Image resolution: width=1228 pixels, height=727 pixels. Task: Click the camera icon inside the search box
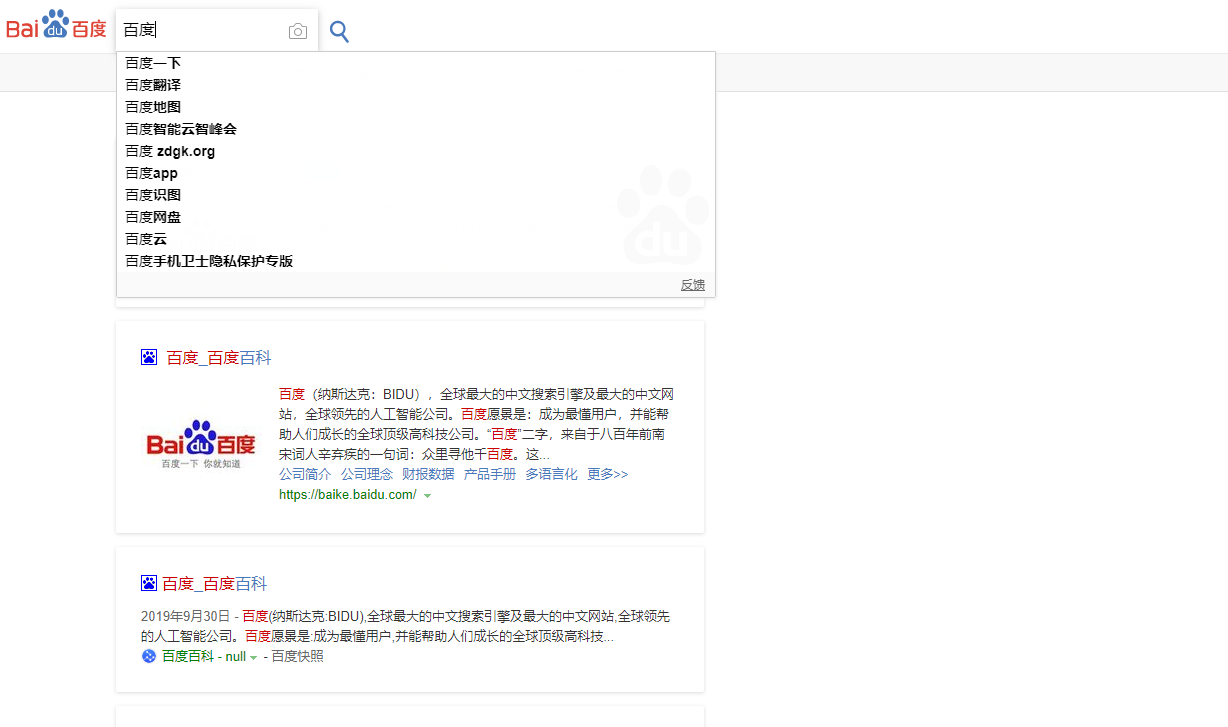tap(297, 30)
